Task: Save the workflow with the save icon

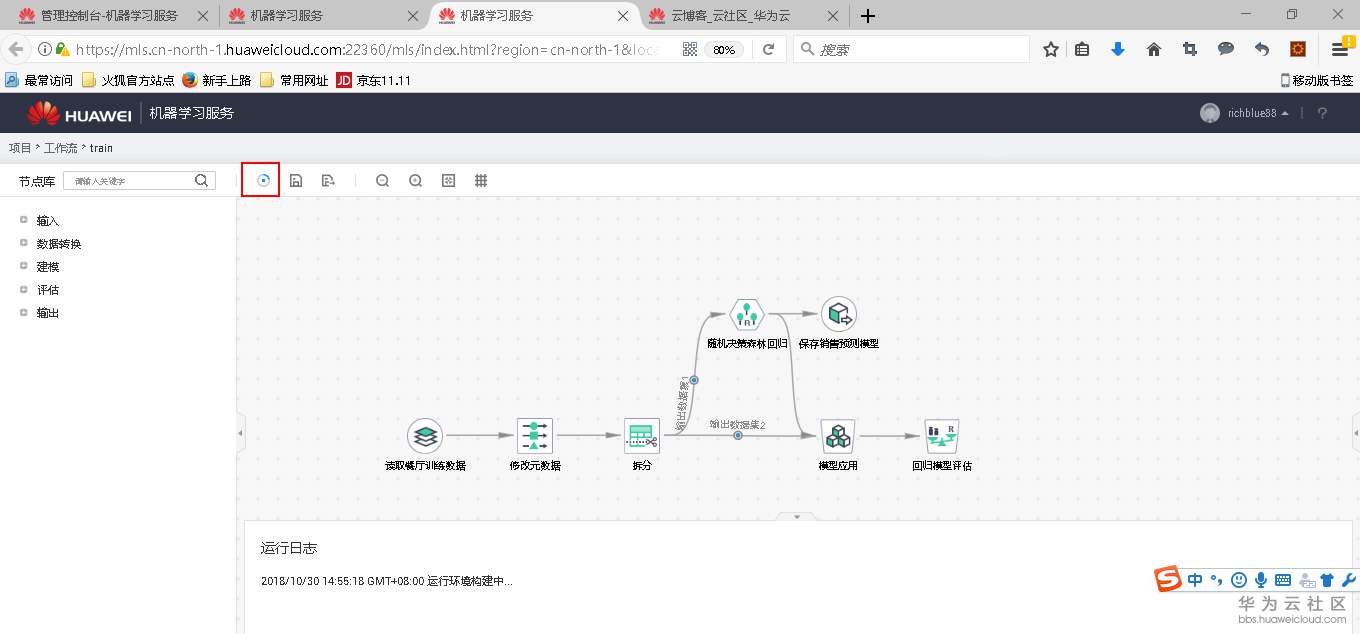Action: point(296,180)
